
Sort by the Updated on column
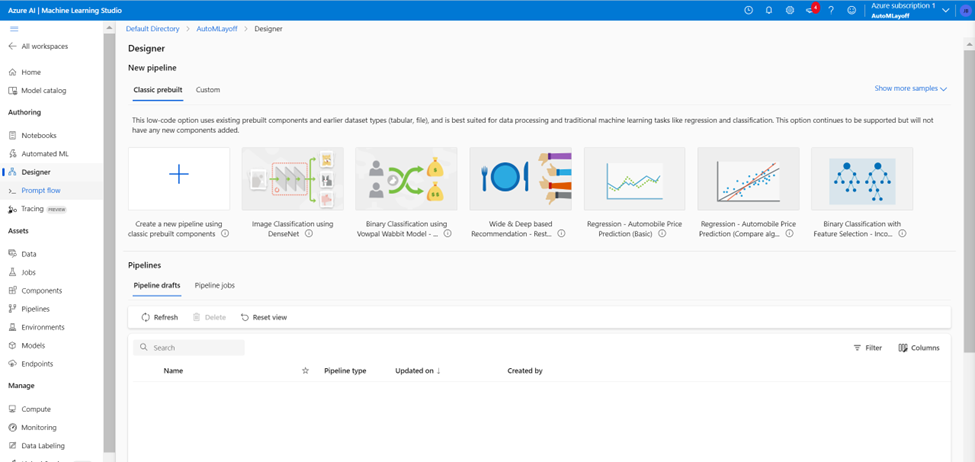pyautogui.click(x=418, y=371)
